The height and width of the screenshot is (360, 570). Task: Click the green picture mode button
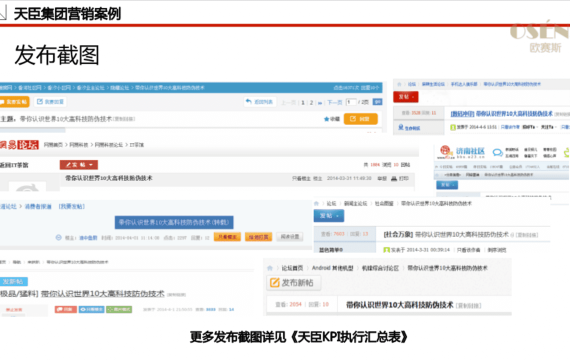click(119, 309)
